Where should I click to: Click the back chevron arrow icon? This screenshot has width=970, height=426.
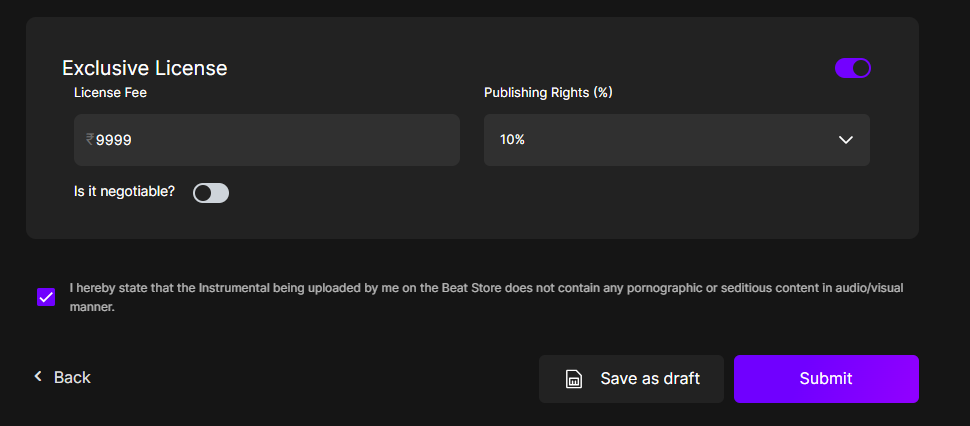pyautogui.click(x=38, y=377)
